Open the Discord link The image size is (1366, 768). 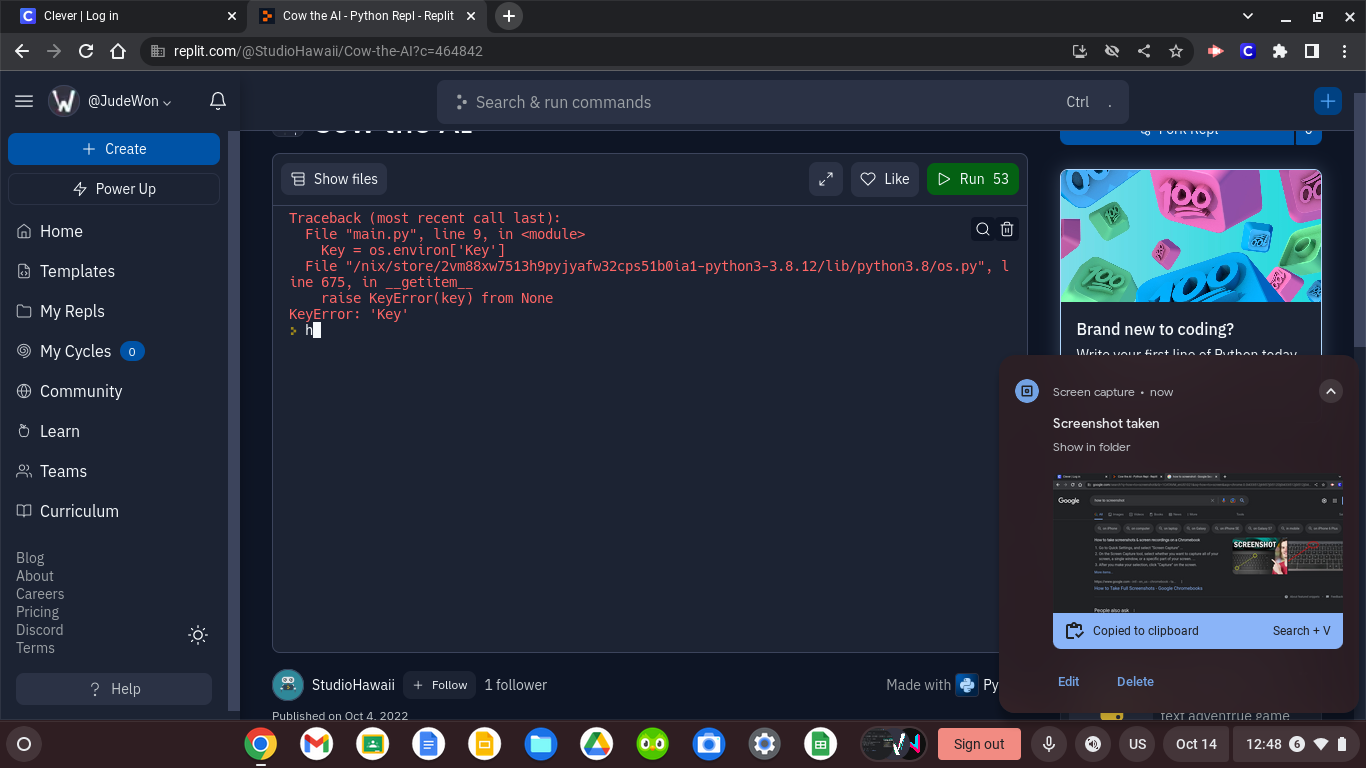point(40,630)
